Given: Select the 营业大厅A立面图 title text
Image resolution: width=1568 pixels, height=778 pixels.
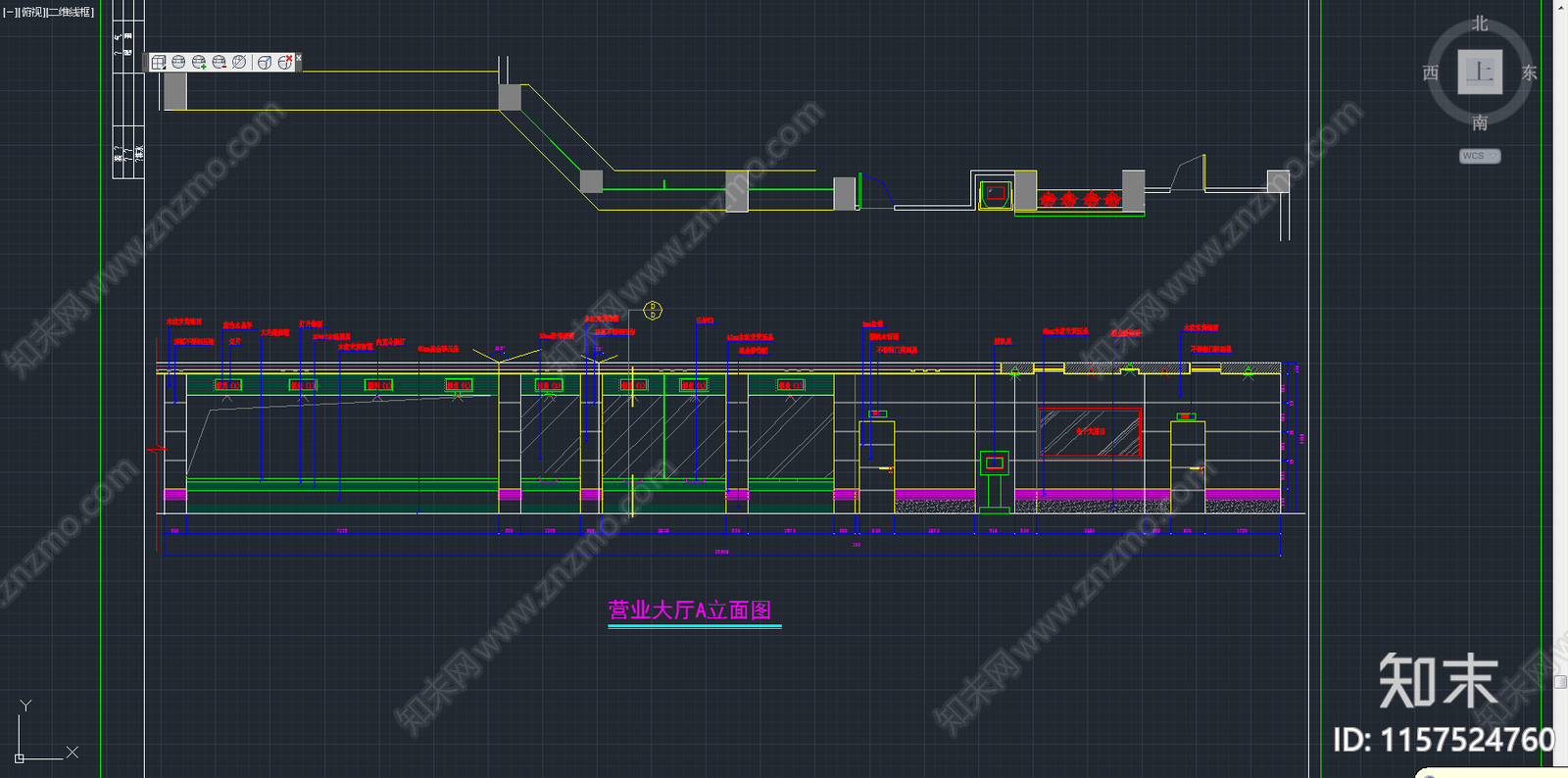Looking at the screenshot, I should pyautogui.click(x=690, y=610).
